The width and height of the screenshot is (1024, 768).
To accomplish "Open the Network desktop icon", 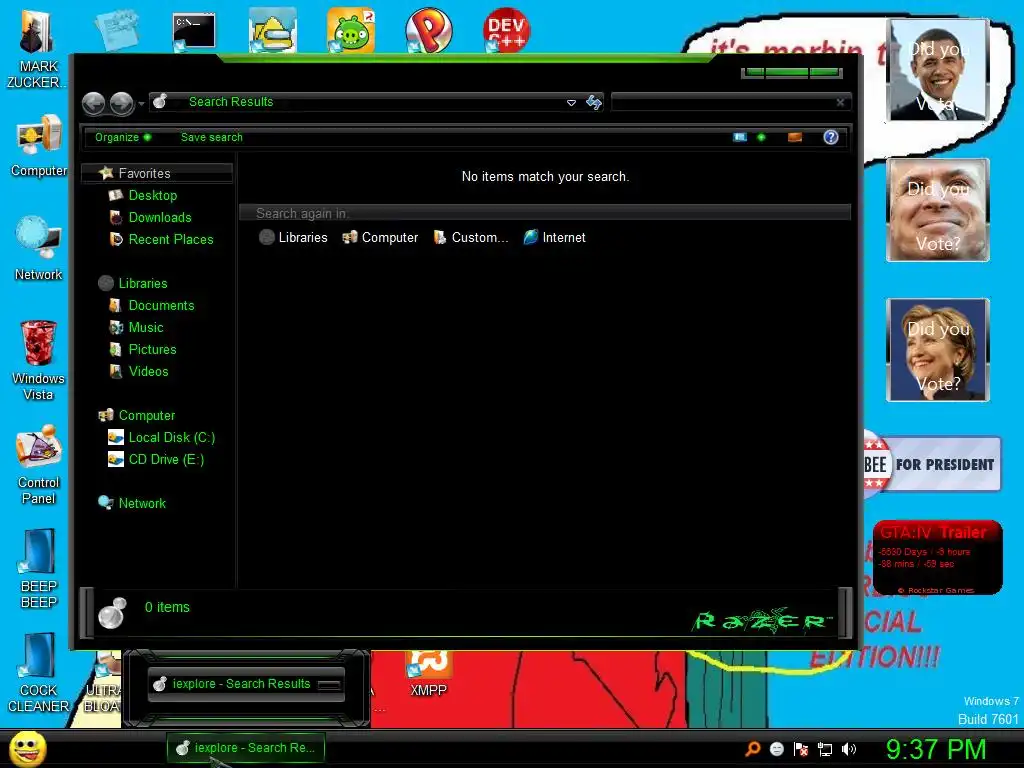I will [39, 249].
